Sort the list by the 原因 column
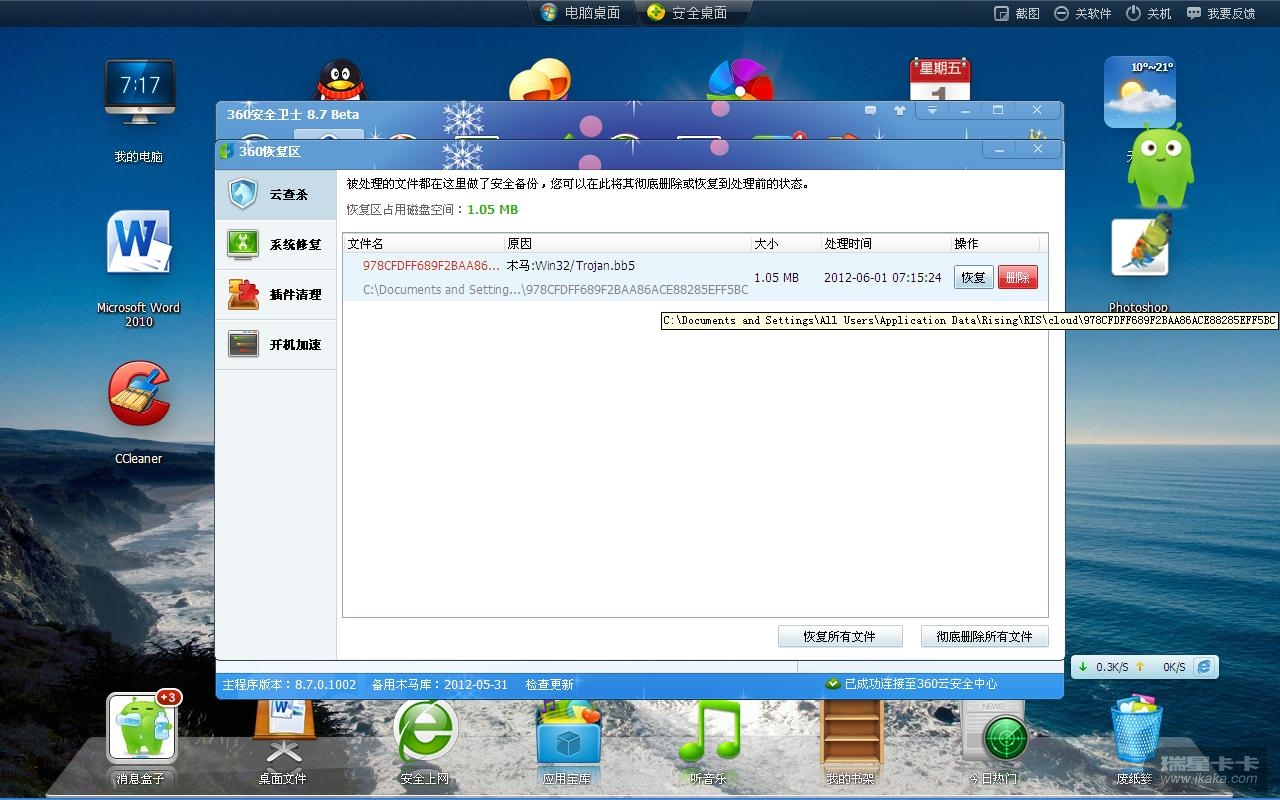This screenshot has height=800, width=1280. pos(627,243)
